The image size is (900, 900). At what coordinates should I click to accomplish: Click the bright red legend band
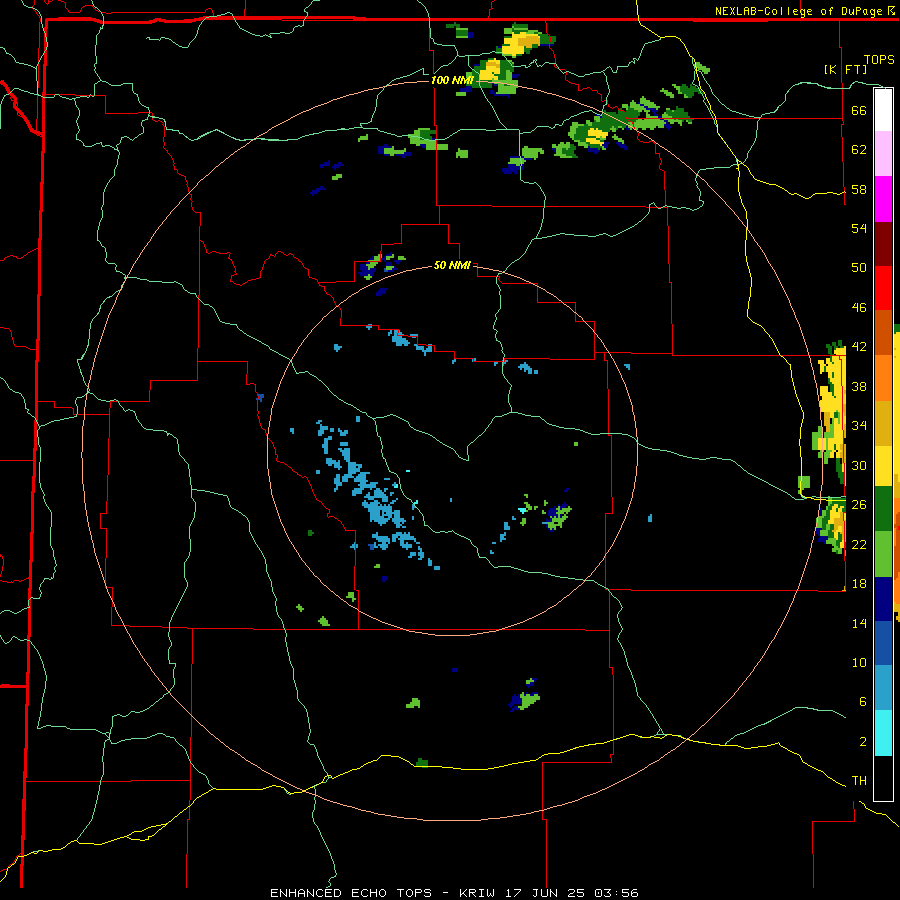coord(883,288)
